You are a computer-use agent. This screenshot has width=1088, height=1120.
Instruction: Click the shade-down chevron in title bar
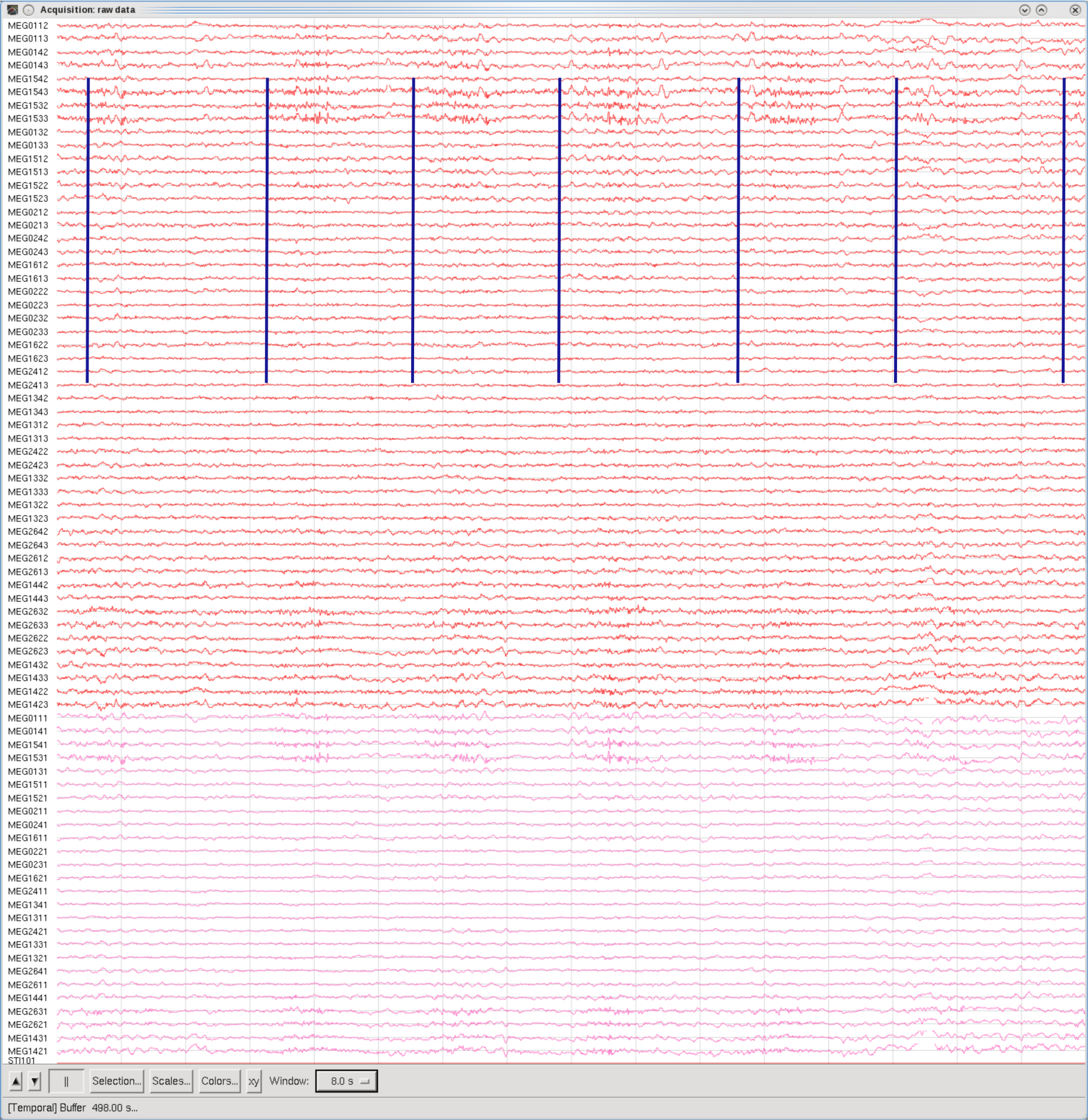(1026, 10)
